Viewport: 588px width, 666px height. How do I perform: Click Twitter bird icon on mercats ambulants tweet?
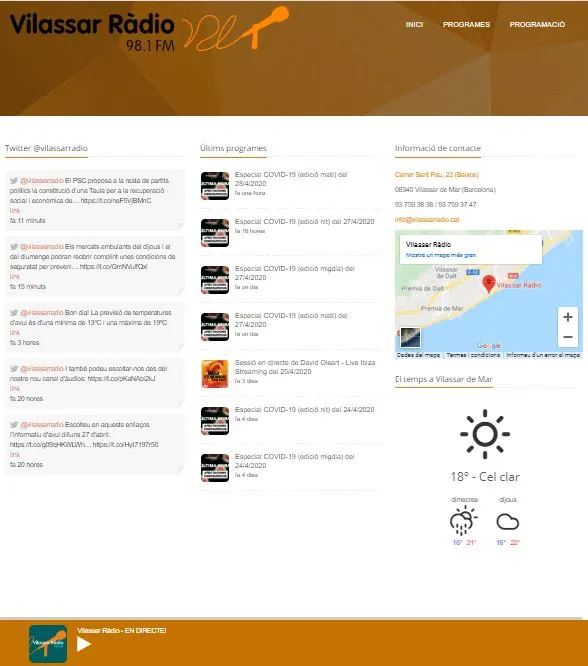pos(14,247)
